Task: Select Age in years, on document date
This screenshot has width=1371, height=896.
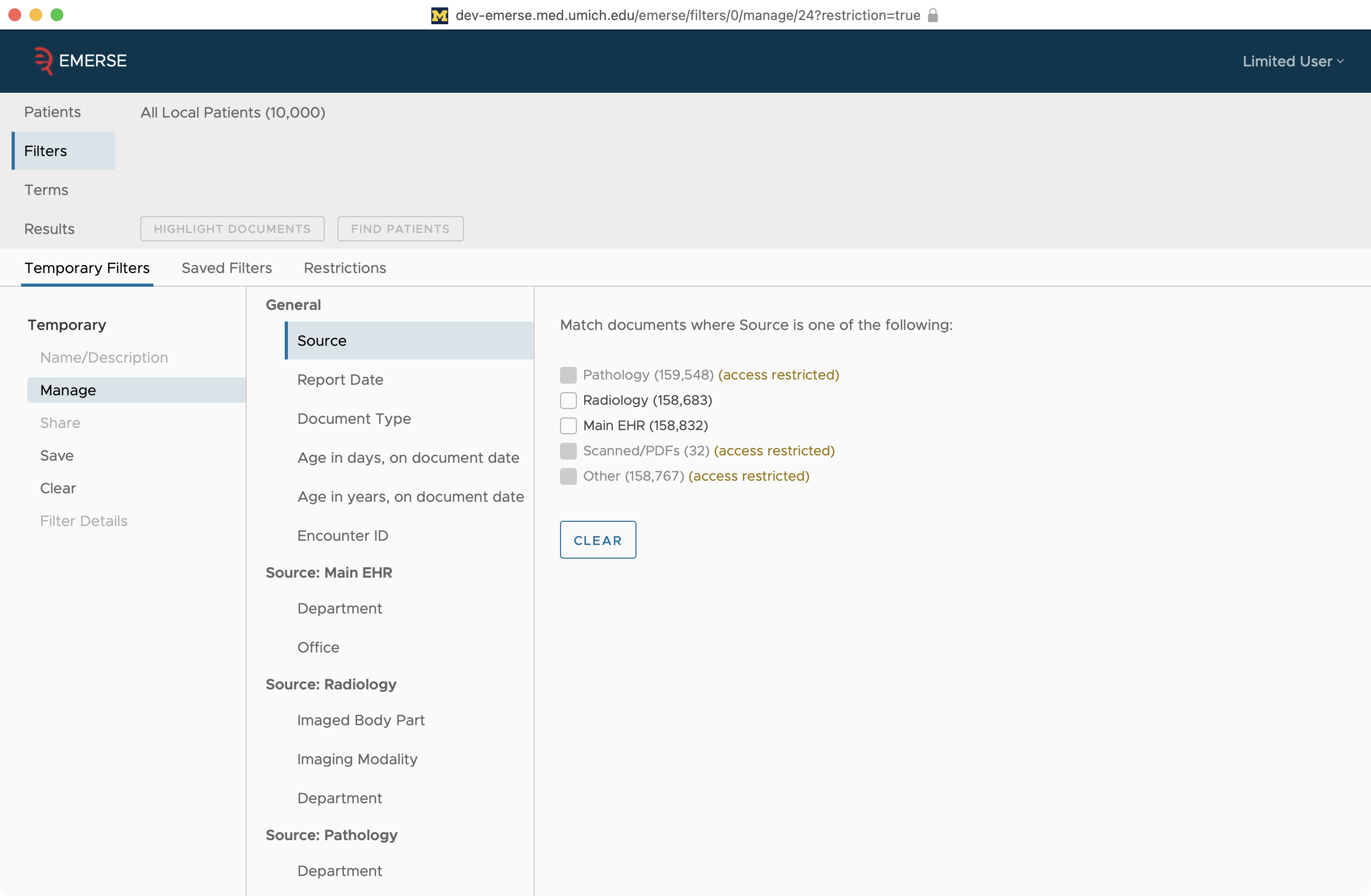Action: click(410, 497)
